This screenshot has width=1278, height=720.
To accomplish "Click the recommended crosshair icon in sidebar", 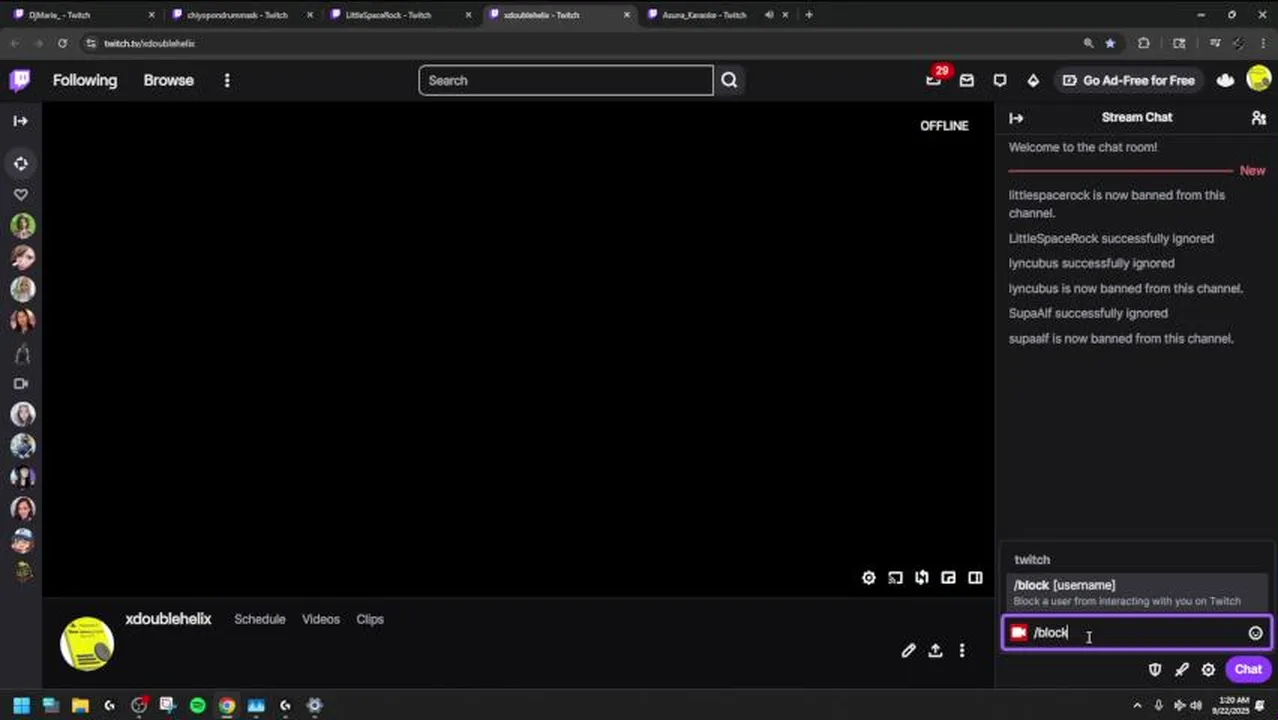I will point(21,163).
